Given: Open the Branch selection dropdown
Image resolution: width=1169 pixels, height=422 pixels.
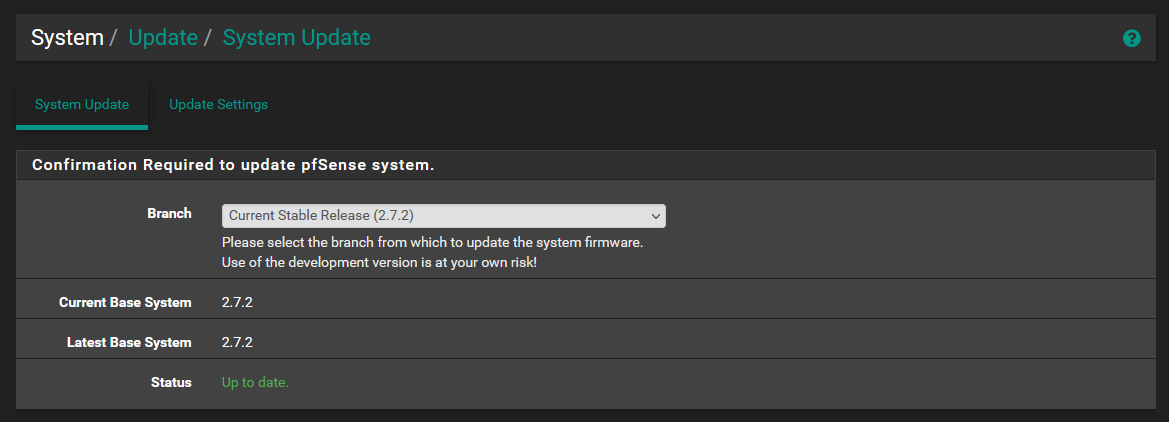Looking at the screenshot, I should pyautogui.click(x=444, y=215).
